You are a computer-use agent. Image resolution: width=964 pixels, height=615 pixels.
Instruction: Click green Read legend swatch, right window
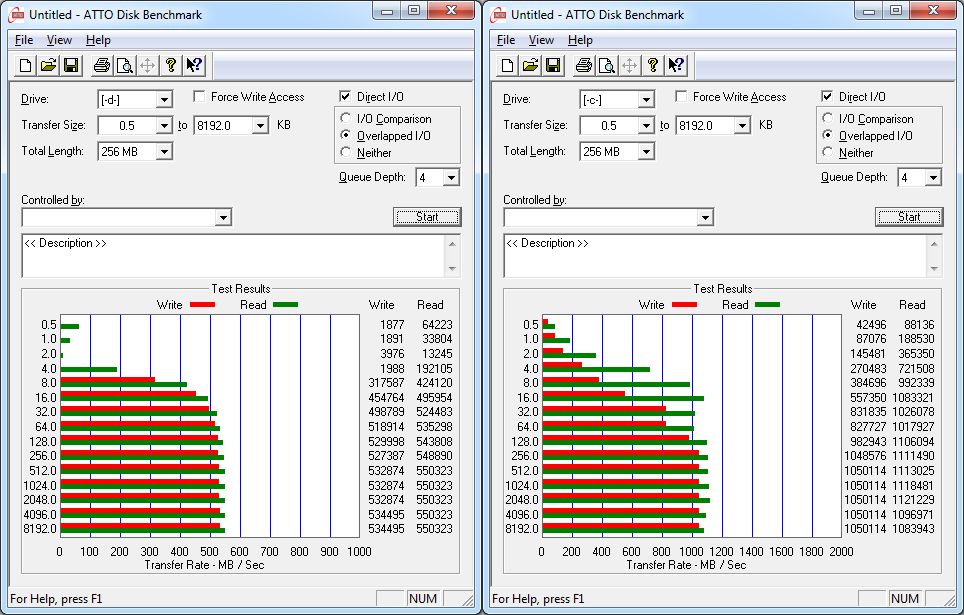pos(767,304)
